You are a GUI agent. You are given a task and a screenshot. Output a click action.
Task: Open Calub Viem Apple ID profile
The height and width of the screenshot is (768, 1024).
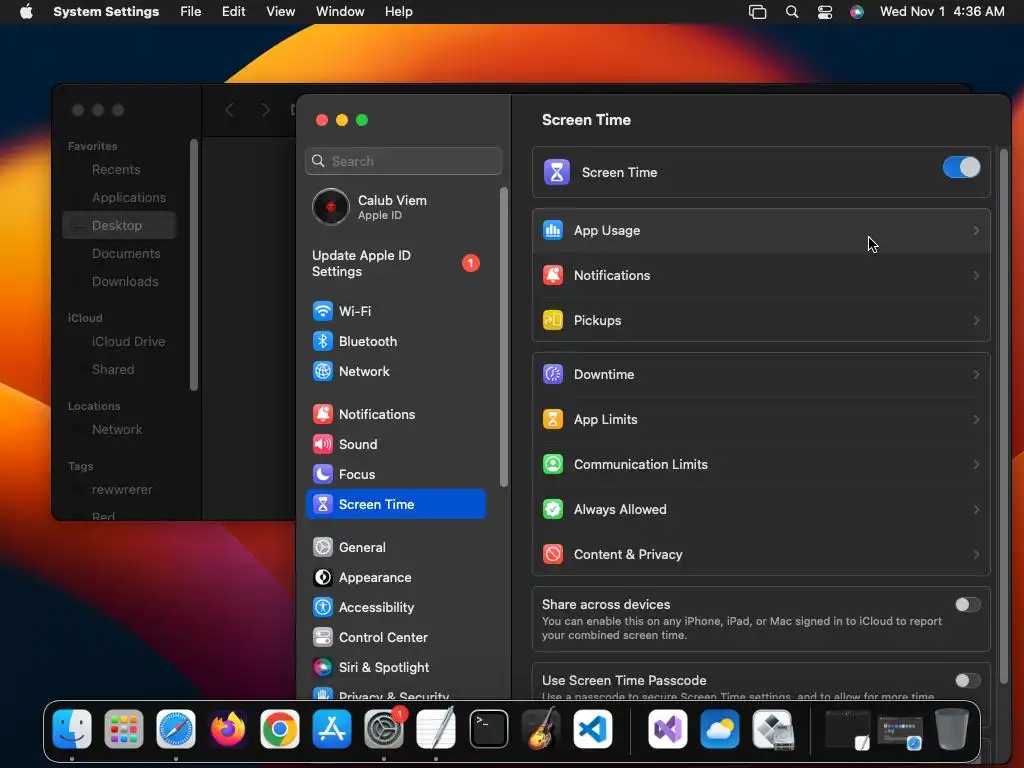pos(396,207)
